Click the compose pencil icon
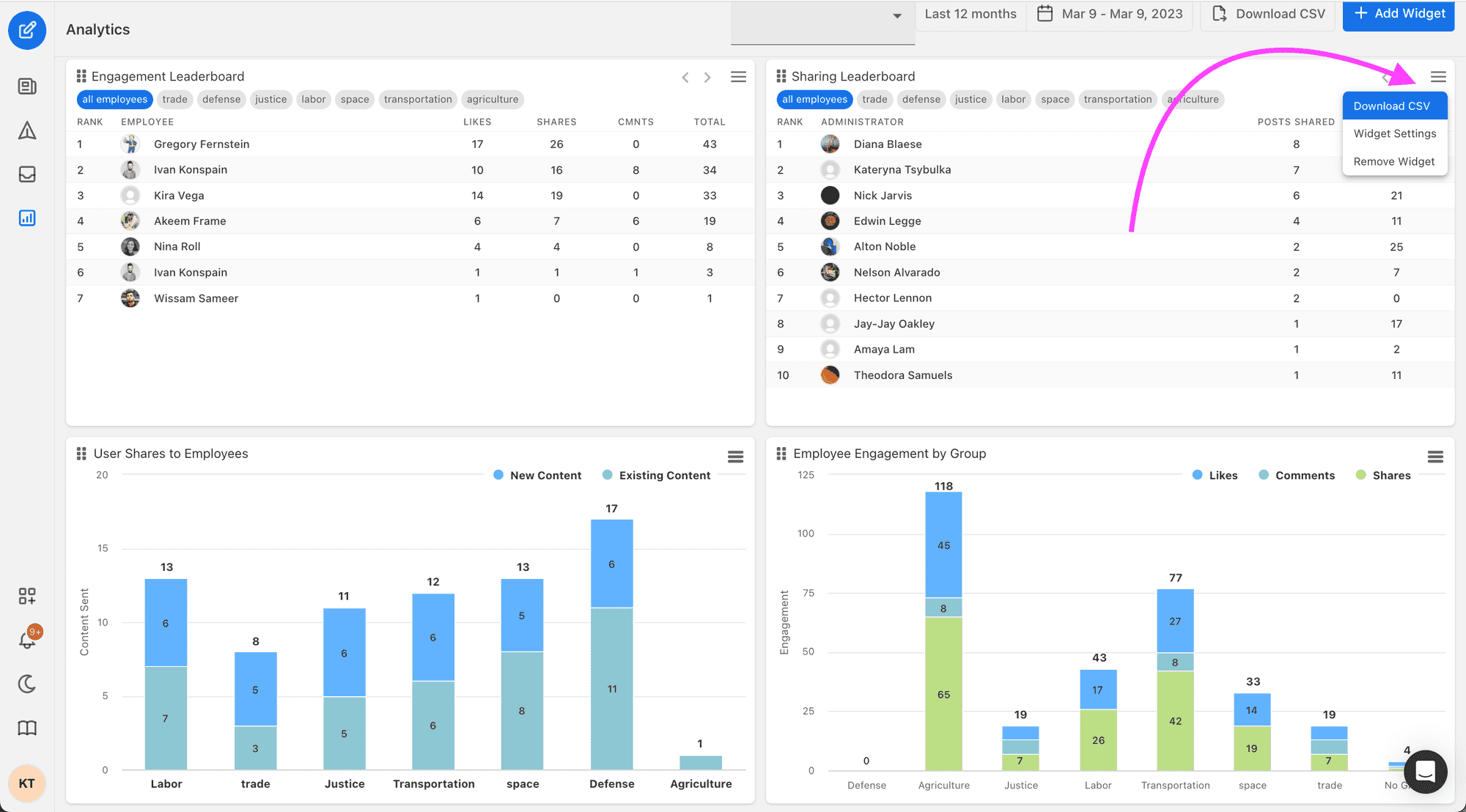The height and width of the screenshot is (812, 1466). click(27, 30)
